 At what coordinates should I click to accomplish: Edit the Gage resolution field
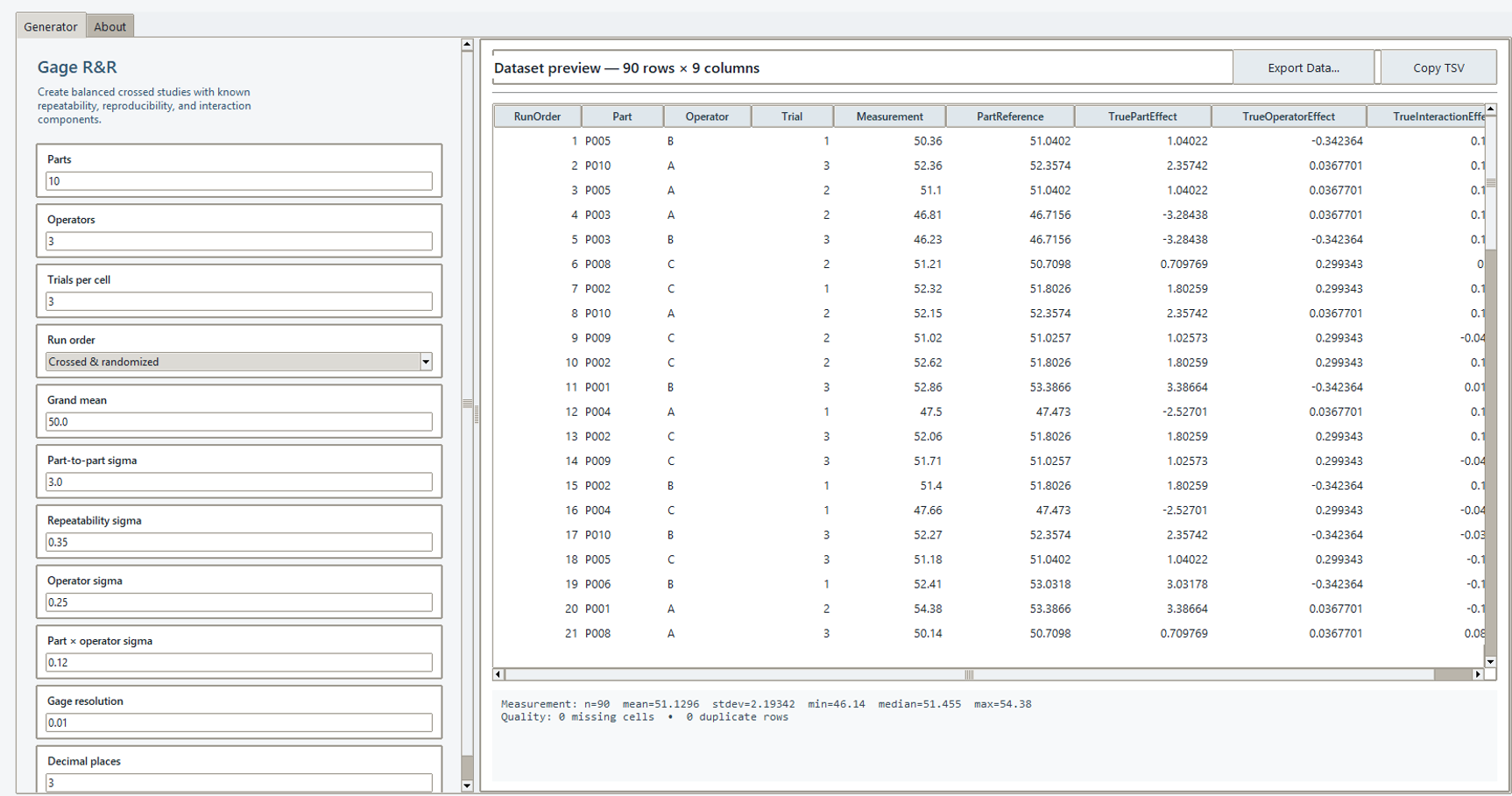pyautogui.click(x=239, y=722)
